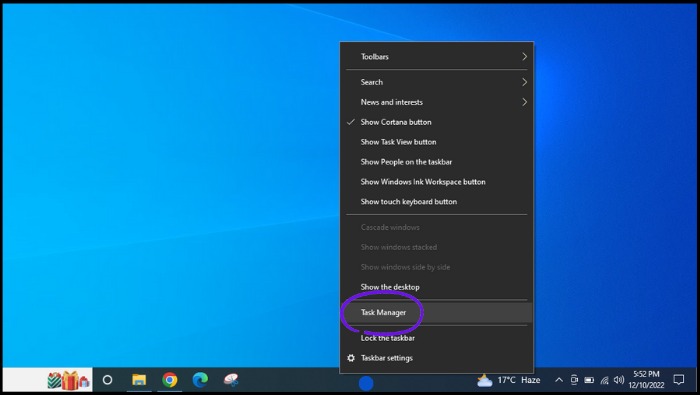Image resolution: width=700 pixels, height=395 pixels.
Task: Open the volume speaker tray icon
Action: (x=619, y=380)
